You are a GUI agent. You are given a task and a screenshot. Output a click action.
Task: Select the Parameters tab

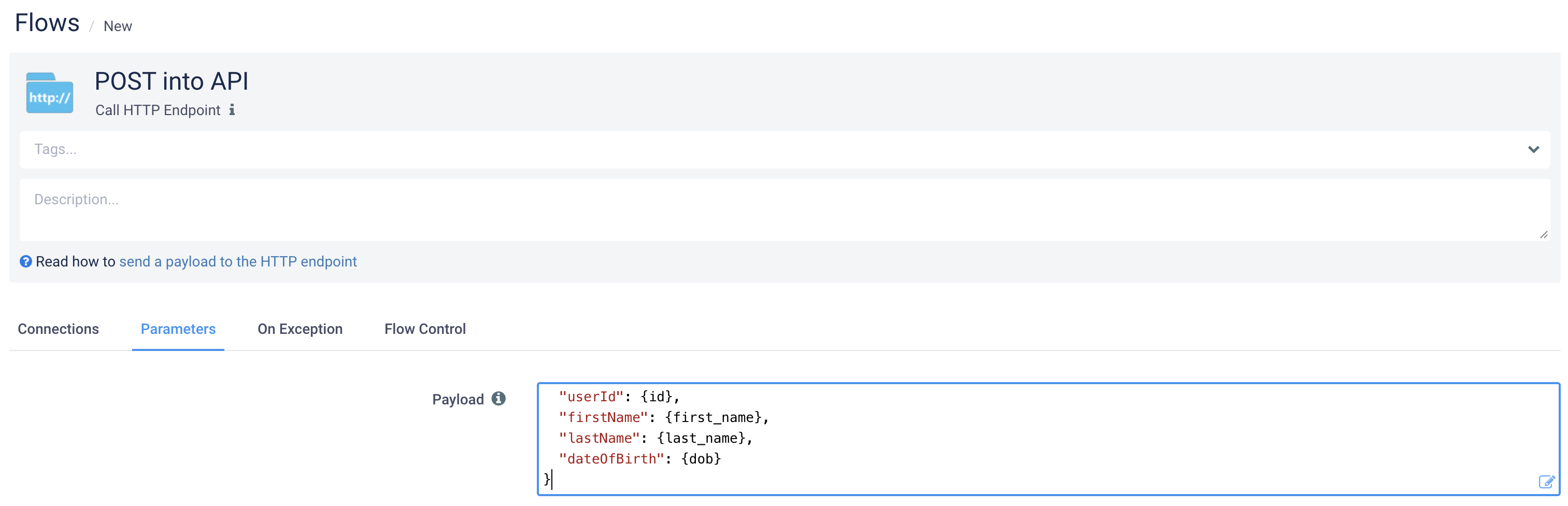pyautogui.click(x=178, y=329)
